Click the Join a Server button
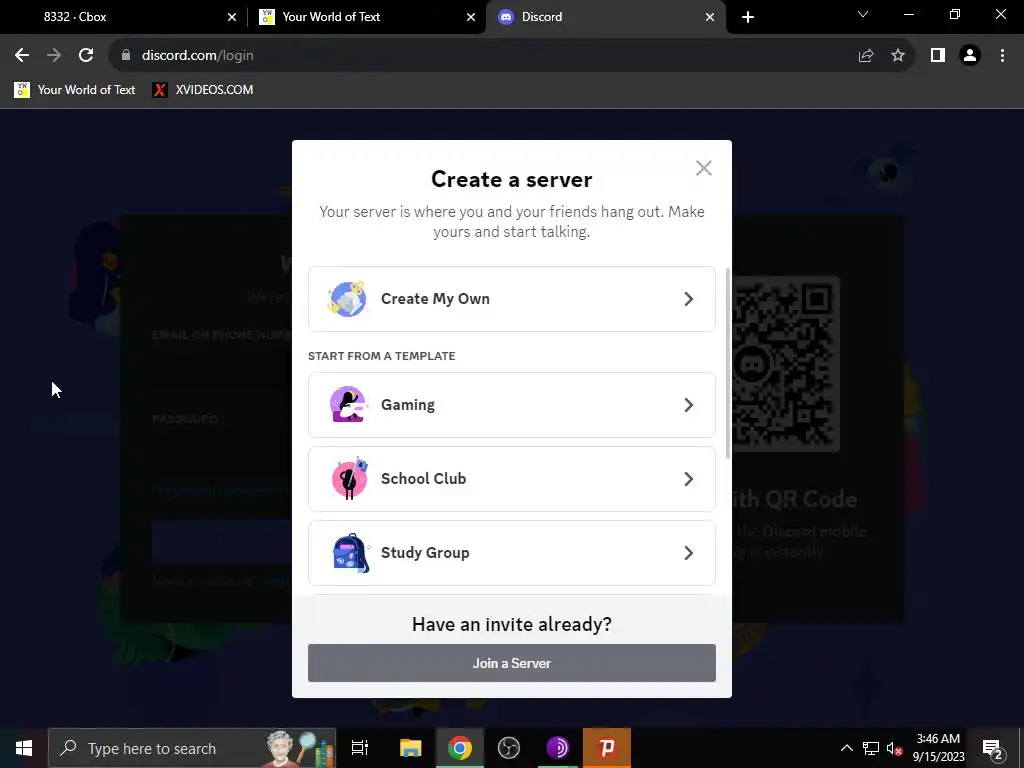Viewport: 1024px width, 768px height. pyautogui.click(x=511, y=663)
